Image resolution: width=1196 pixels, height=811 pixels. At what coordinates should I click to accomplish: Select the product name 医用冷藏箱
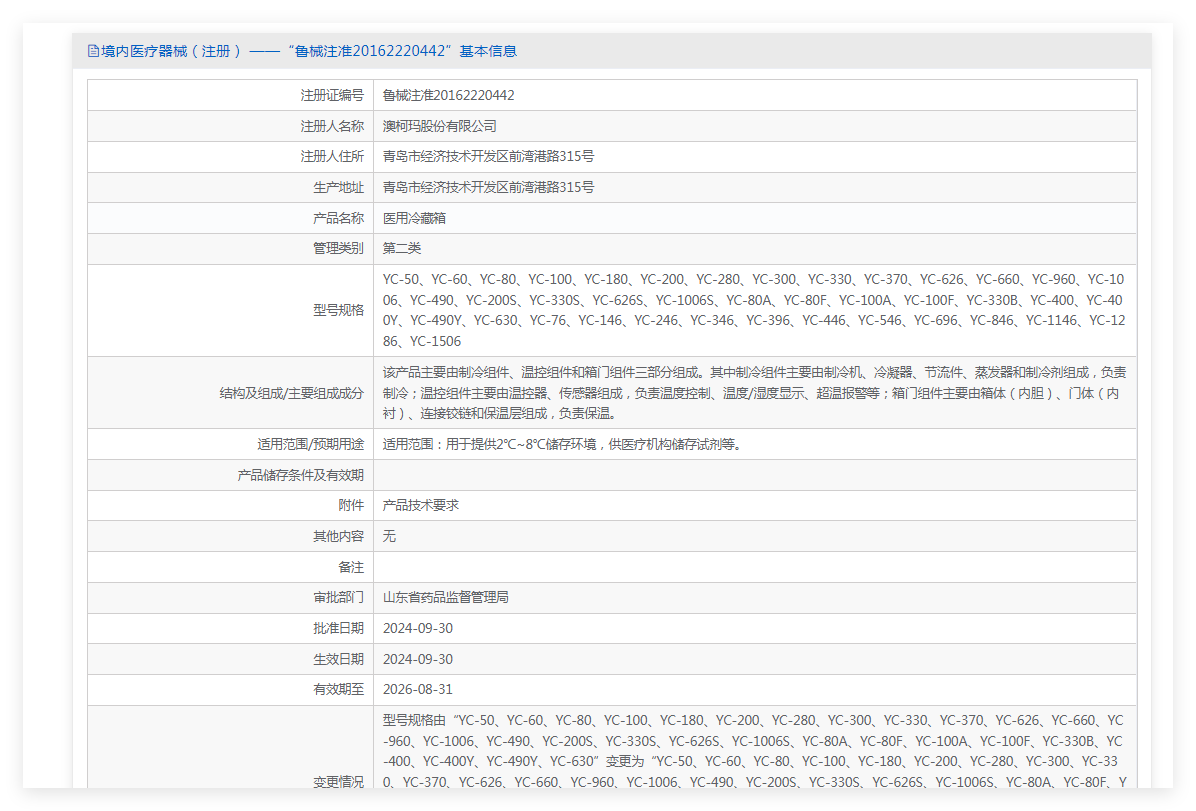(x=414, y=218)
